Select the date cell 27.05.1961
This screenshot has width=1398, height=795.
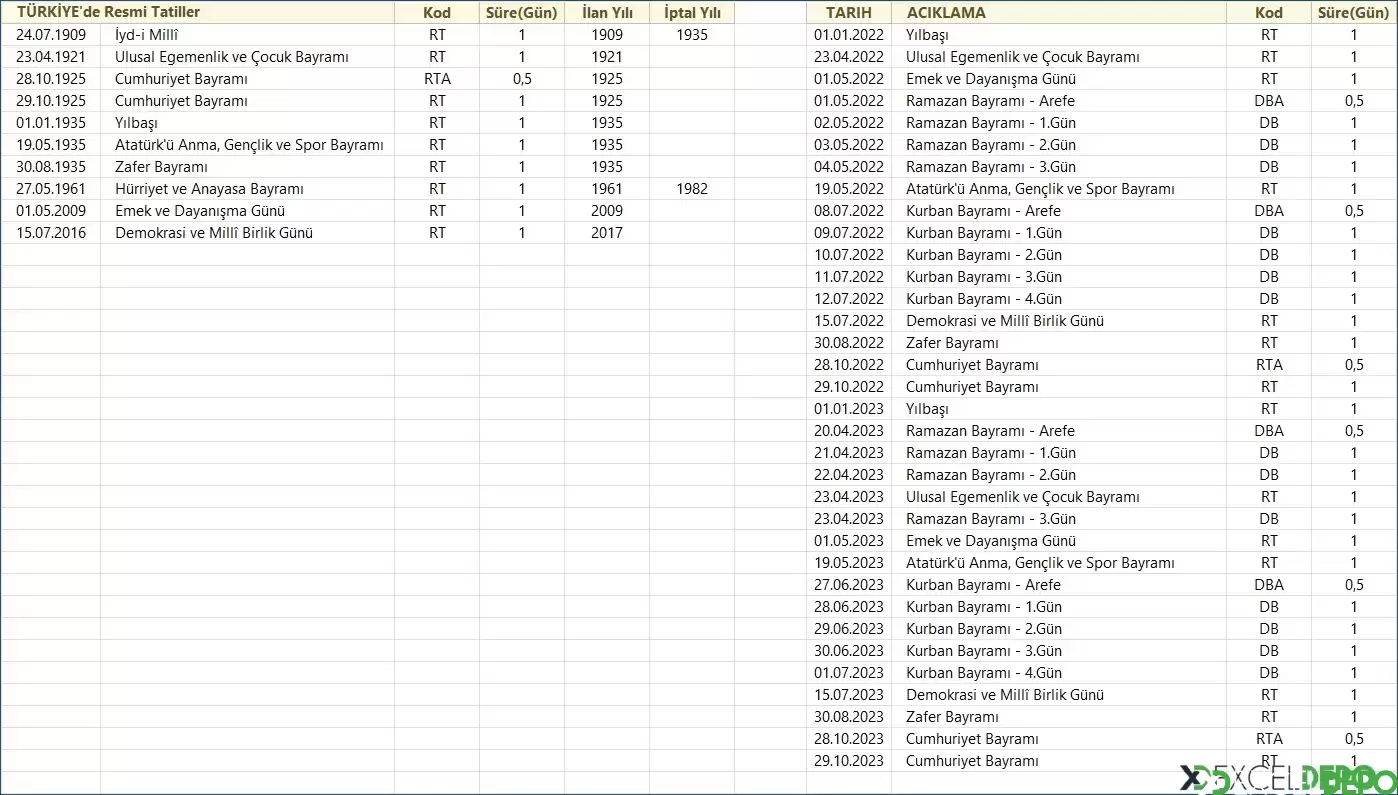51,189
